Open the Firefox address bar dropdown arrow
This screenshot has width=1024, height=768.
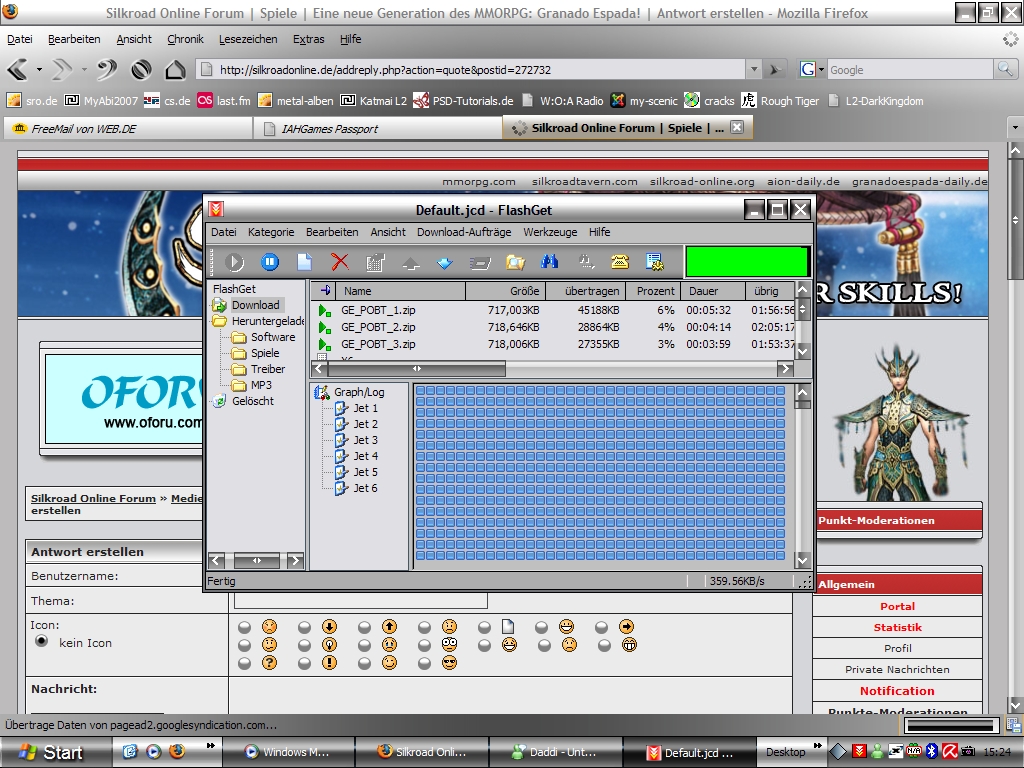[x=754, y=70]
